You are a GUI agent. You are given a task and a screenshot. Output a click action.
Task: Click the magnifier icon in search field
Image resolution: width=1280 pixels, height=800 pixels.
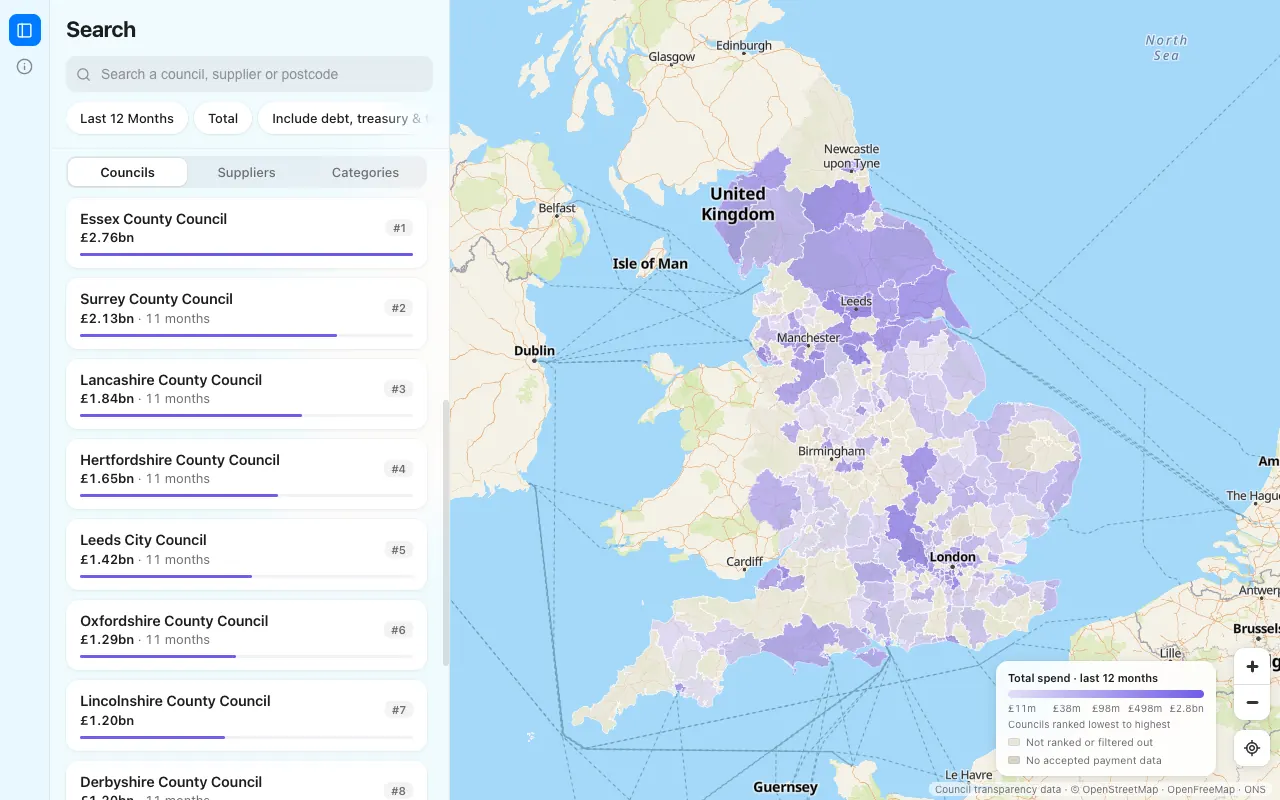(84, 74)
